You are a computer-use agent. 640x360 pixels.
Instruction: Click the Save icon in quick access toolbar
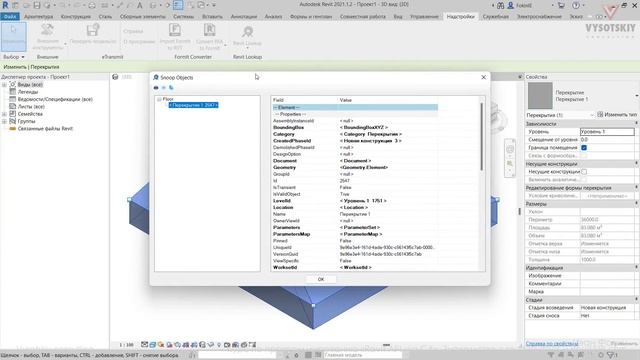click(x=37, y=5)
